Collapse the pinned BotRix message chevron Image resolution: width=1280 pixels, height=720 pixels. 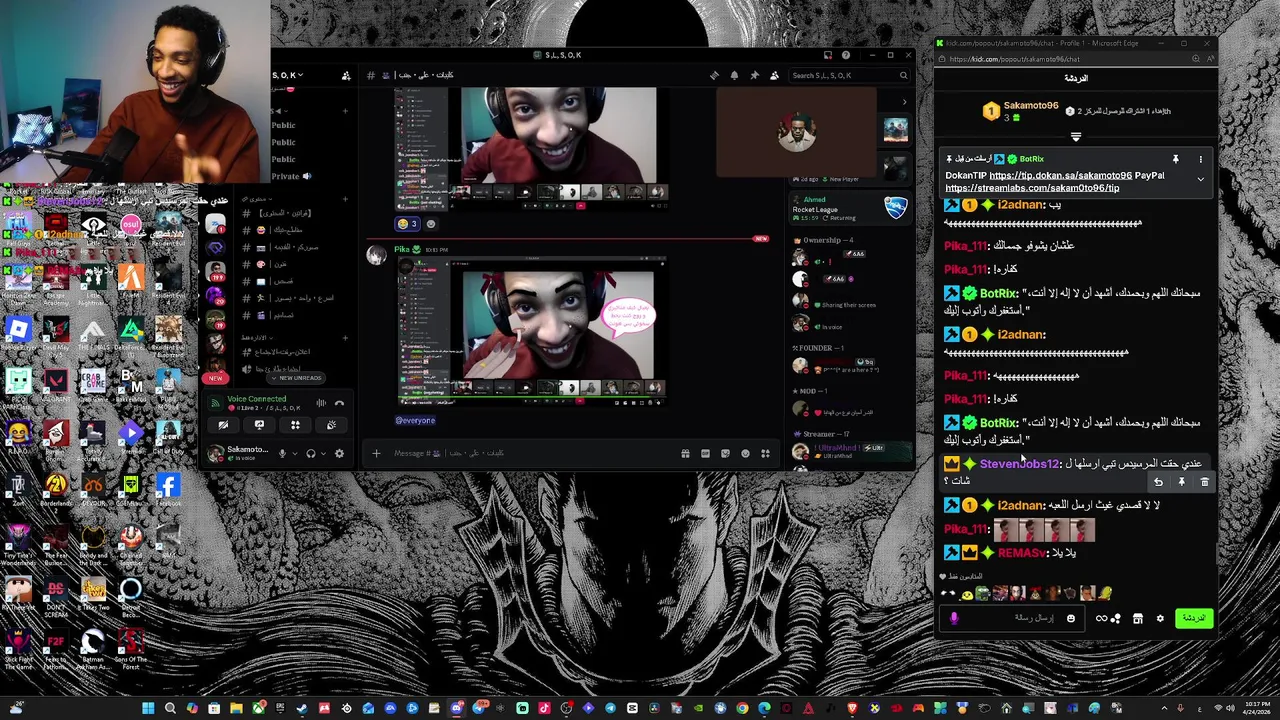pos(1201,179)
